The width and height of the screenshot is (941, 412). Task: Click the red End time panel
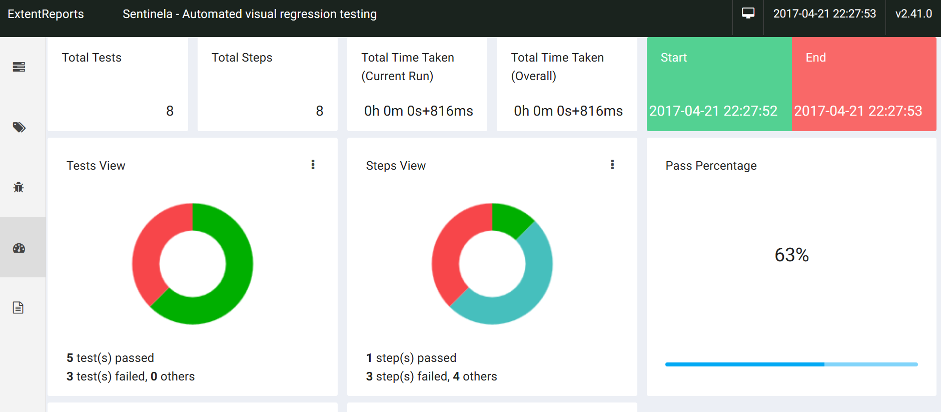point(864,84)
